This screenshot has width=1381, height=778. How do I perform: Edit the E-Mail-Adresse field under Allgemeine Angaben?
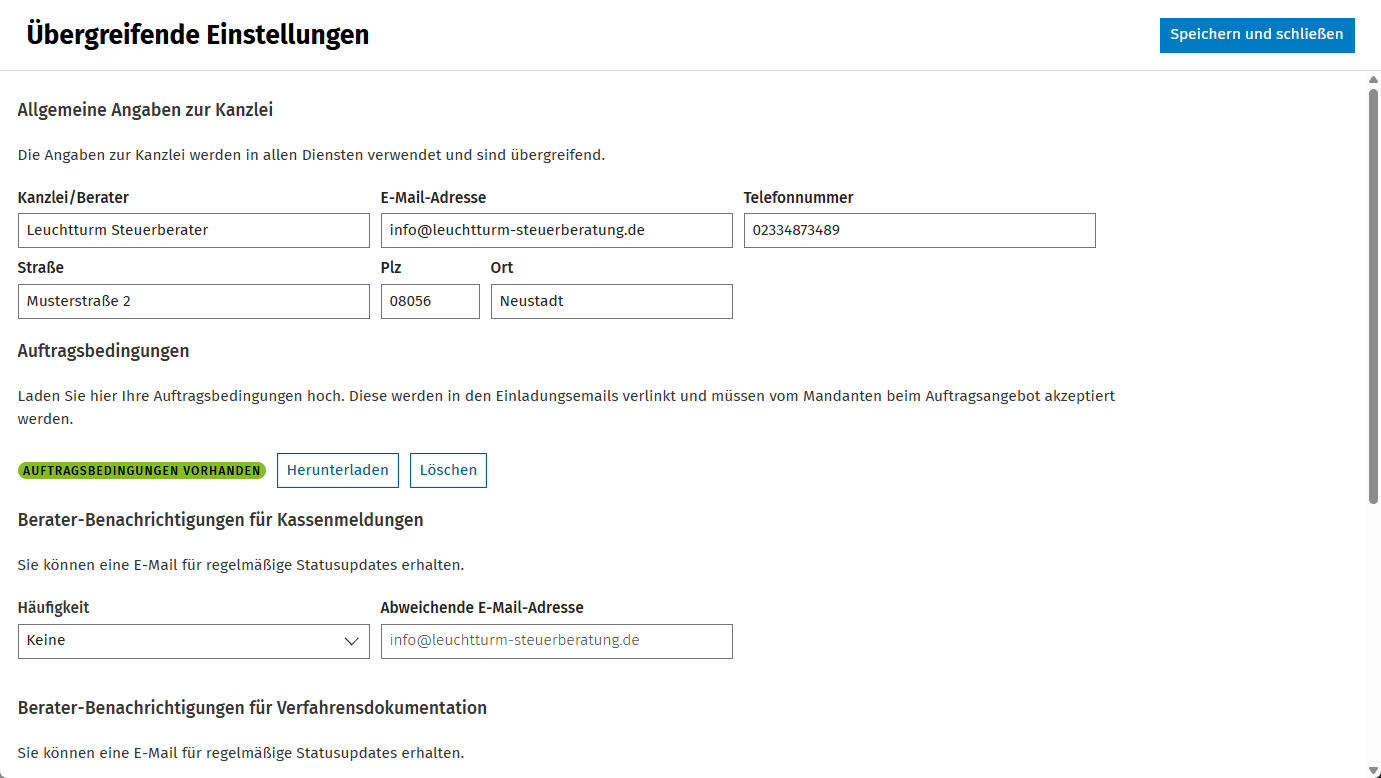(557, 230)
